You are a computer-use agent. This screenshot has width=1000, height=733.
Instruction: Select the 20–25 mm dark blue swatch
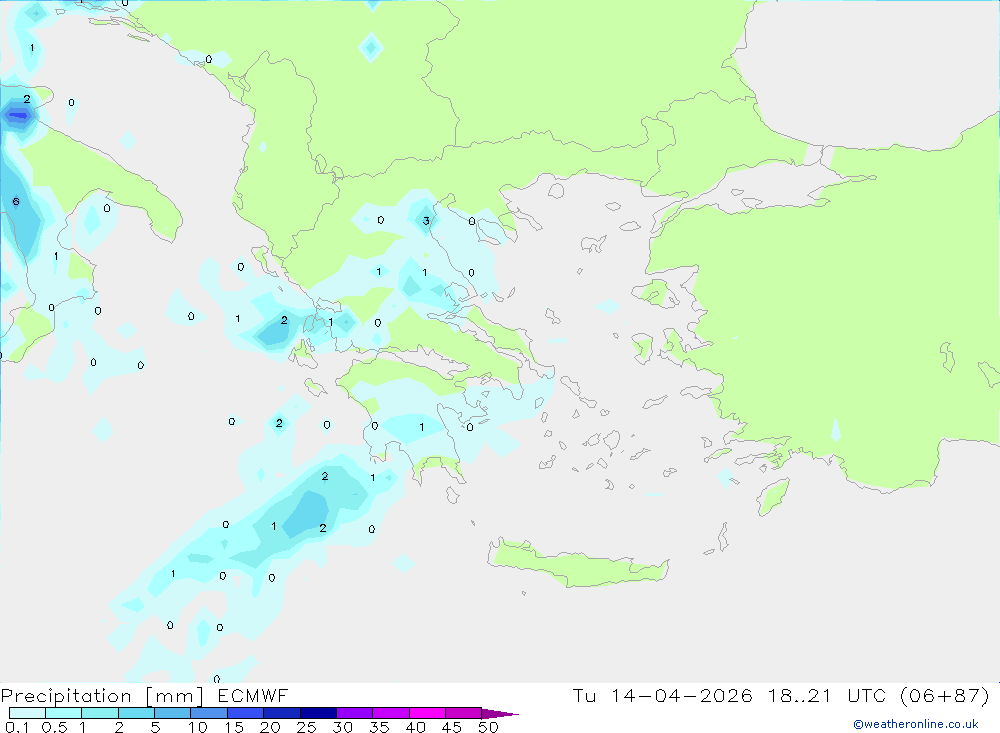tap(282, 713)
